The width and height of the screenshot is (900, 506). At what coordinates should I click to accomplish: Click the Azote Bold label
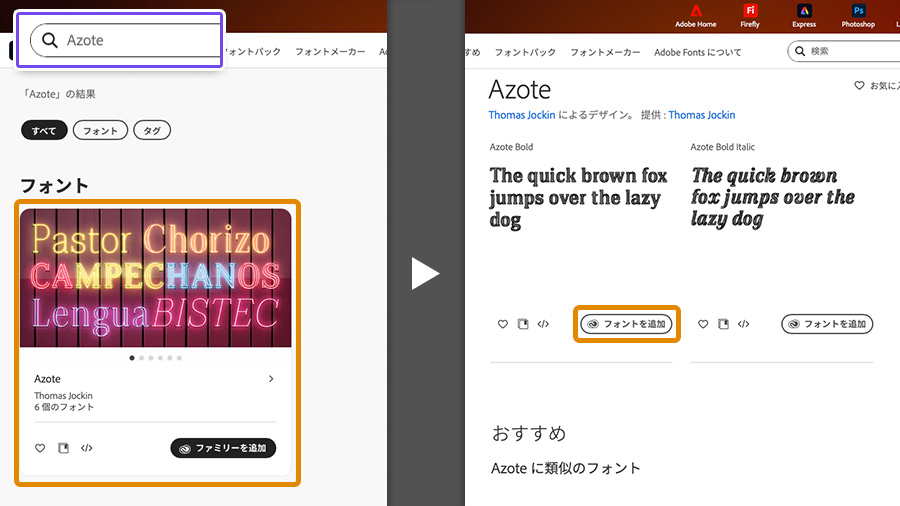(x=511, y=147)
